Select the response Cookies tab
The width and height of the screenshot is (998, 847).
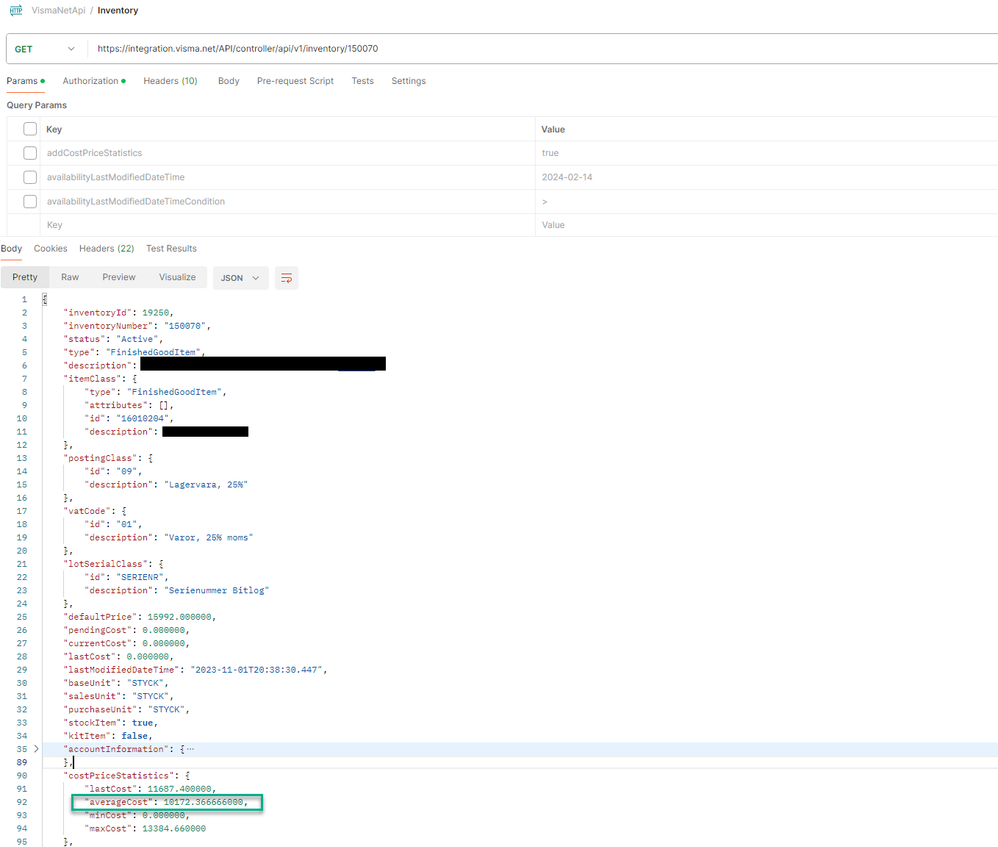click(x=50, y=249)
